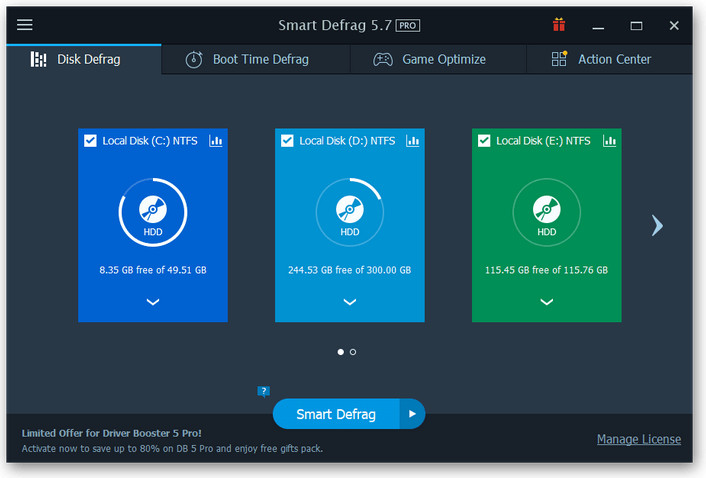The image size is (706, 478).
Task: Expand options chevron on Local Disk (C:)
Action: click(x=153, y=302)
